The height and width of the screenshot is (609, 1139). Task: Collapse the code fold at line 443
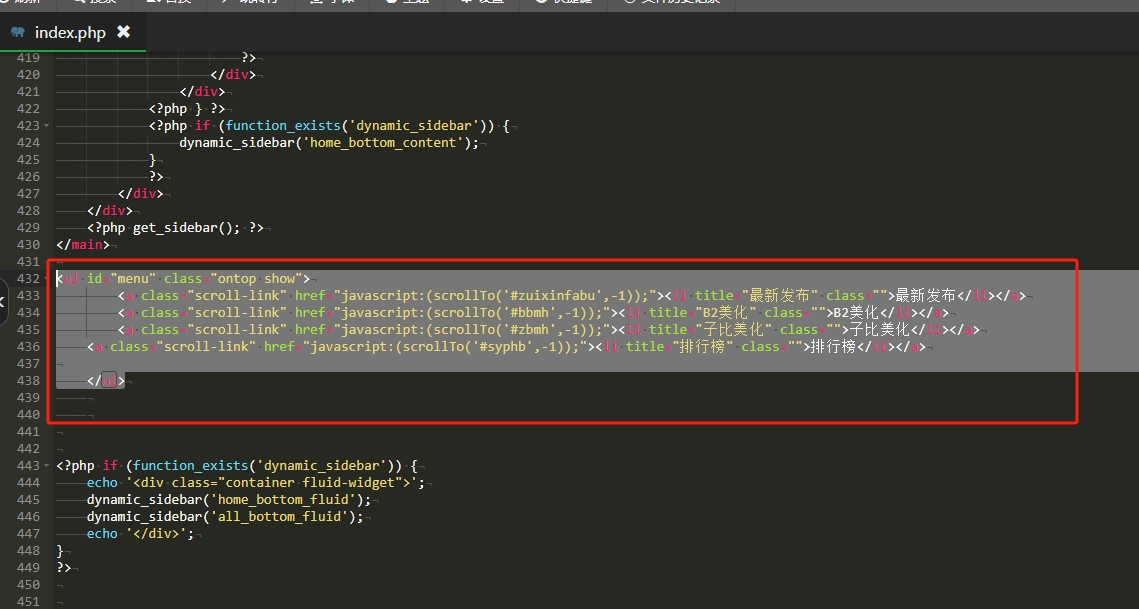coord(47,466)
